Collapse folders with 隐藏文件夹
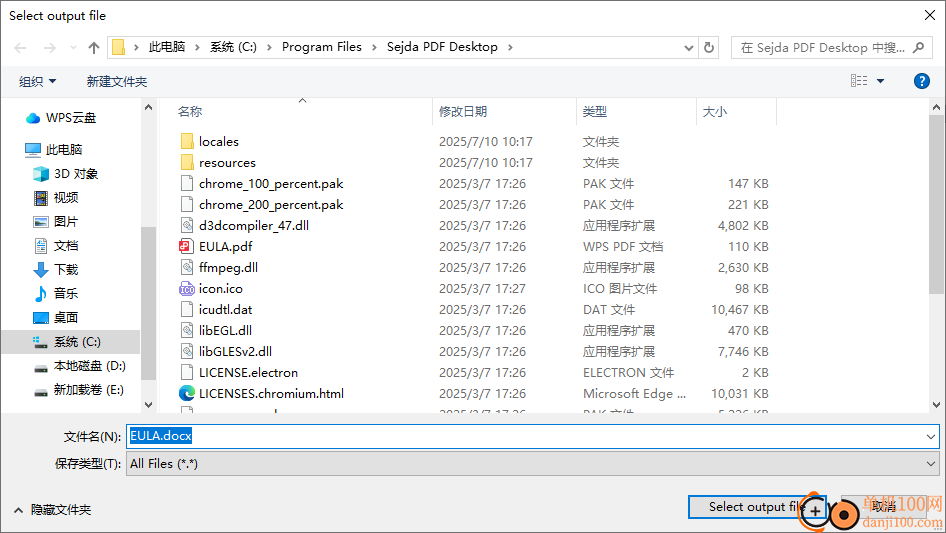The image size is (946, 533). click(52, 510)
